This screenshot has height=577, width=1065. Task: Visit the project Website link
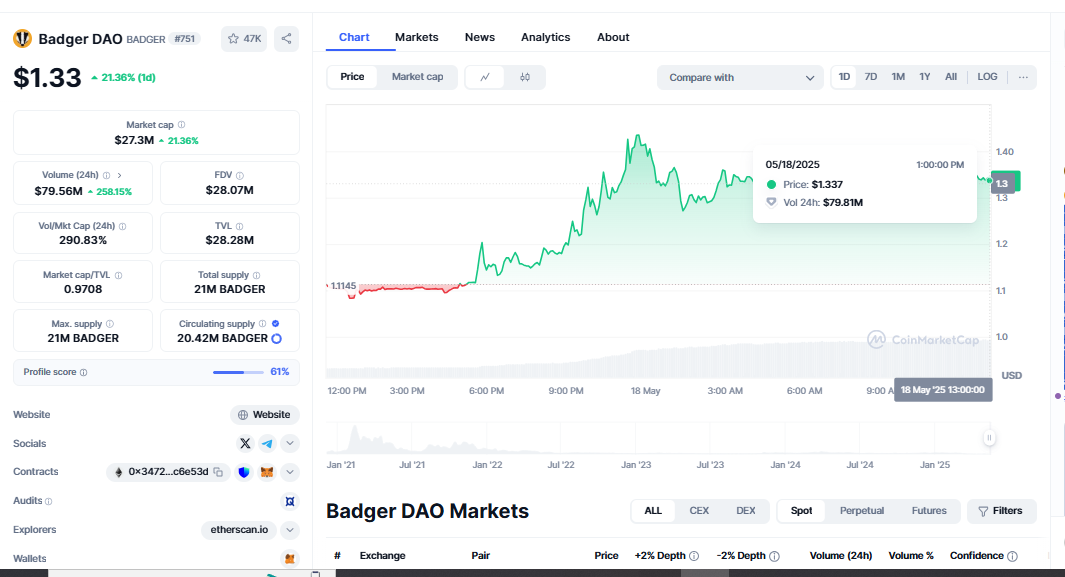pyautogui.click(x=265, y=415)
